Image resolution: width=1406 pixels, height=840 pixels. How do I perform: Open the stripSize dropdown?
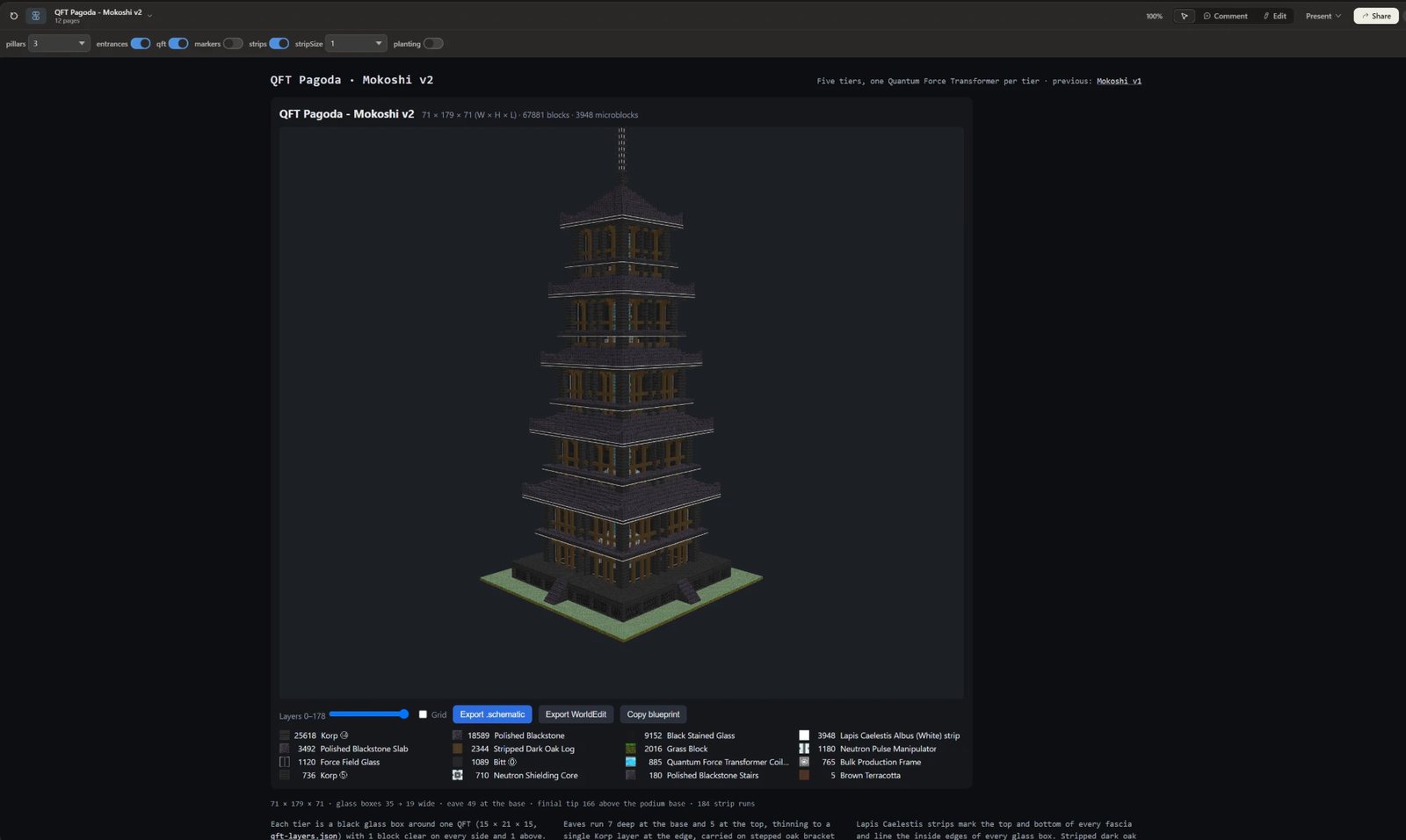point(356,43)
